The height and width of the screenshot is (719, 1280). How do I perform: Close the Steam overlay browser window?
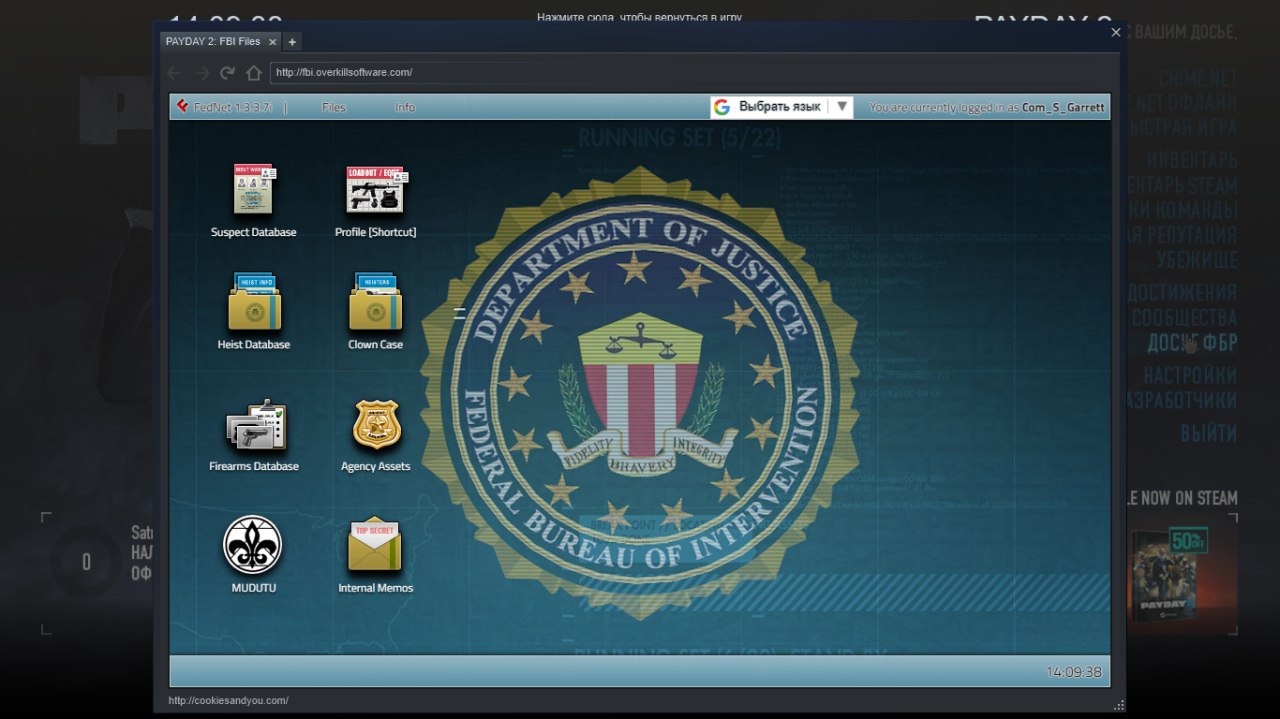1116,32
